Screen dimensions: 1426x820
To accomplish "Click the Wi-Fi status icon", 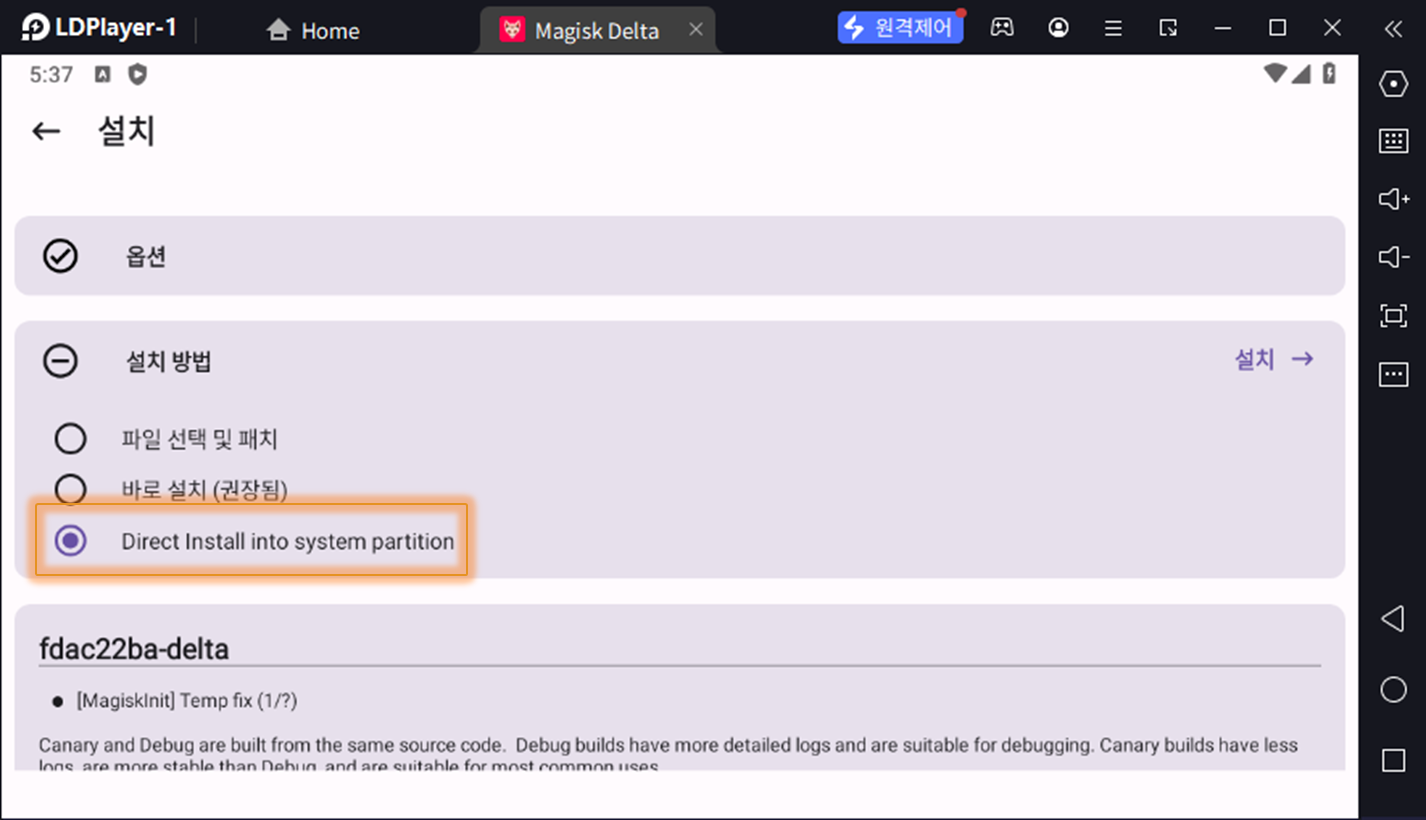I will point(1275,73).
